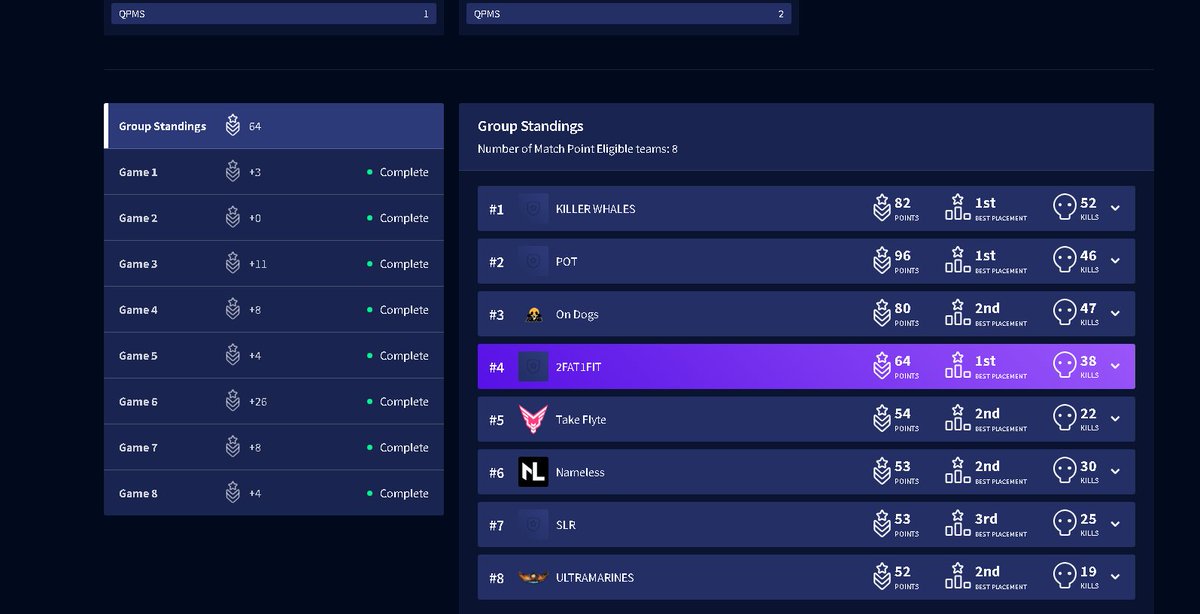
Task: Click the skull kills icon for ULTRAMARINES
Action: [x=1065, y=576]
